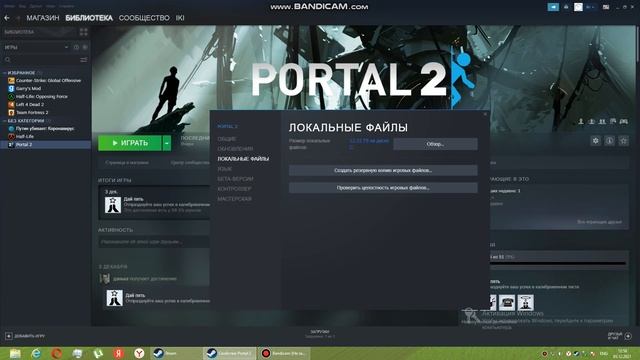The width and height of the screenshot is (640, 360).
Task: Click the Обзор... browse button
Action: [435, 144]
